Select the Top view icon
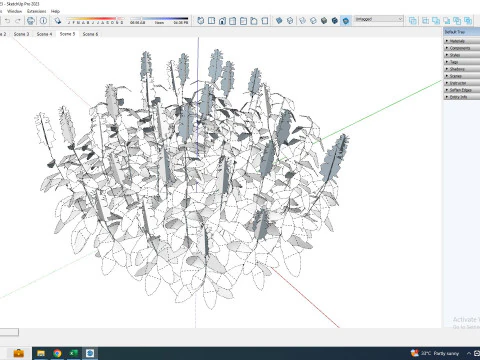 pos(211,21)
